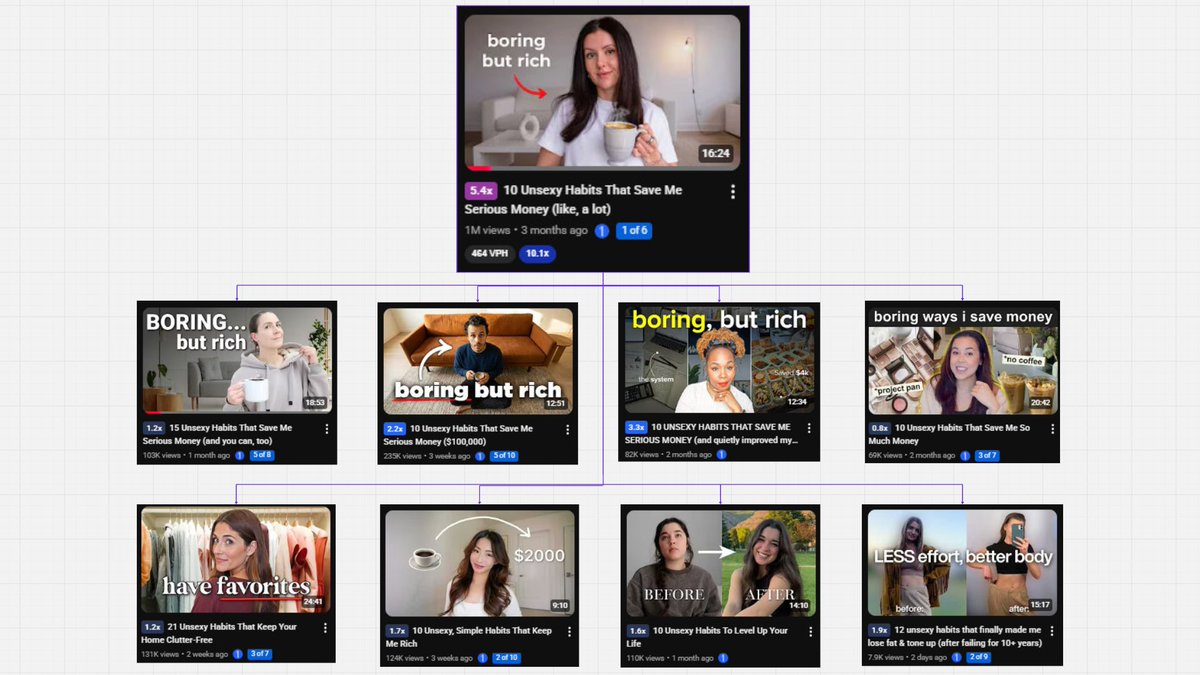This screenshot has height=675, width=1200.
Task: Click blue info circle after '110K views · 1 month ago'
Action: pyautogui.click(x=722, y=658)
